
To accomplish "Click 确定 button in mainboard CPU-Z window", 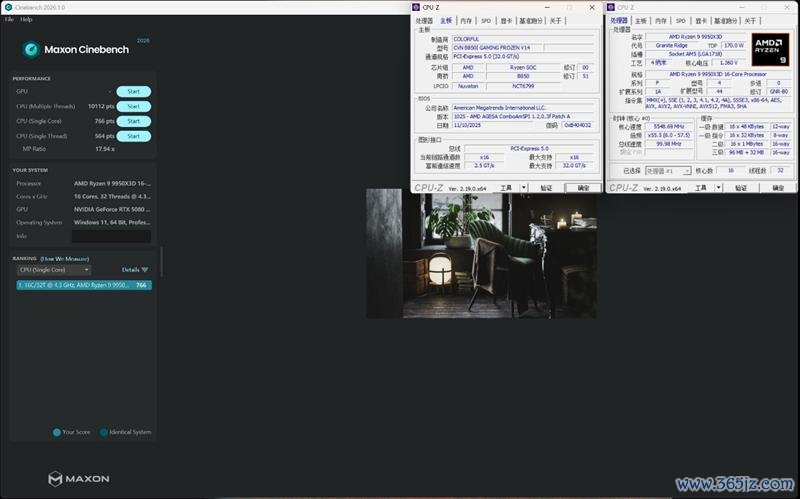I will (x=583, y=188).
